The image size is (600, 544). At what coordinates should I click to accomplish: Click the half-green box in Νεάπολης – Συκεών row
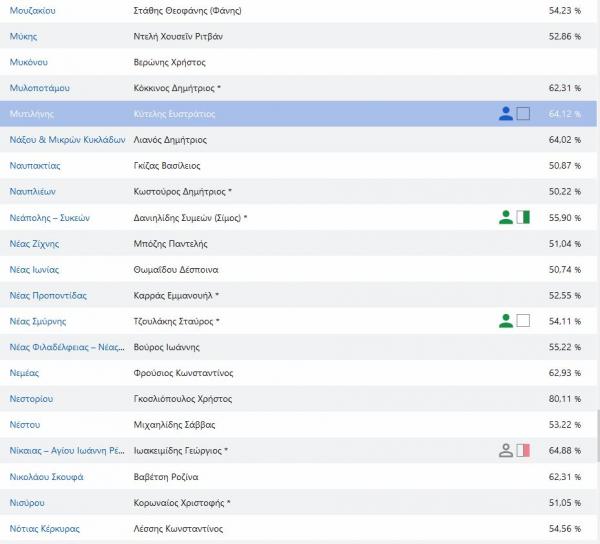(523, 217)
